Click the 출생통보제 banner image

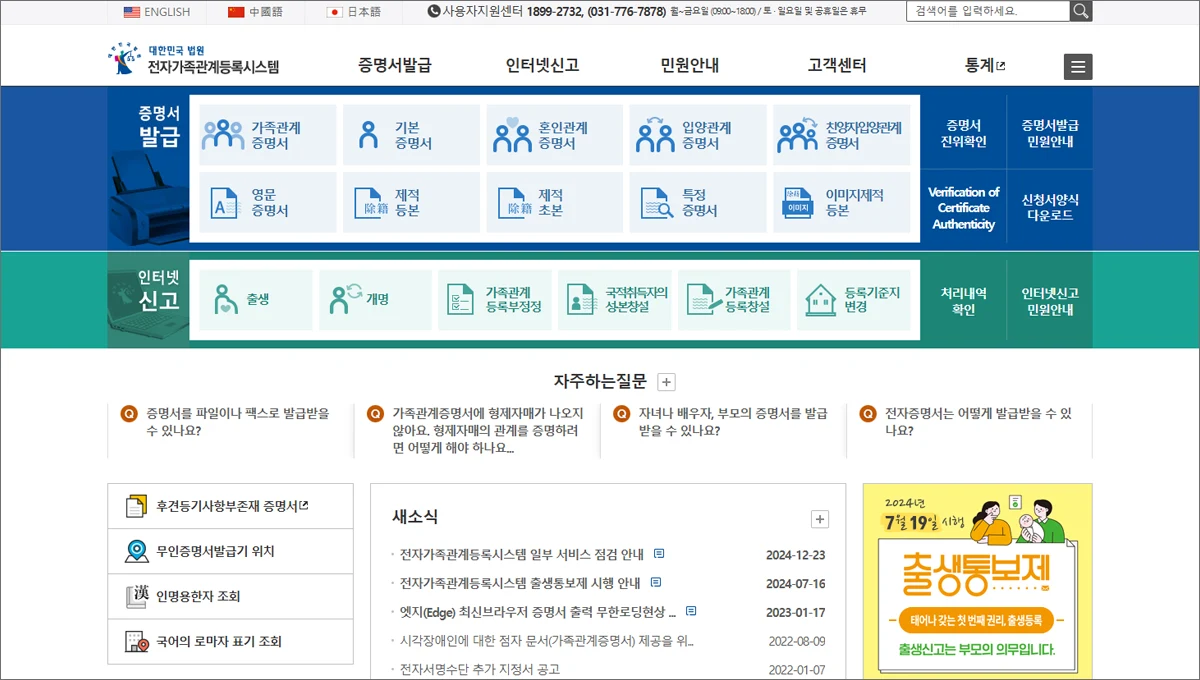(978, 581)
